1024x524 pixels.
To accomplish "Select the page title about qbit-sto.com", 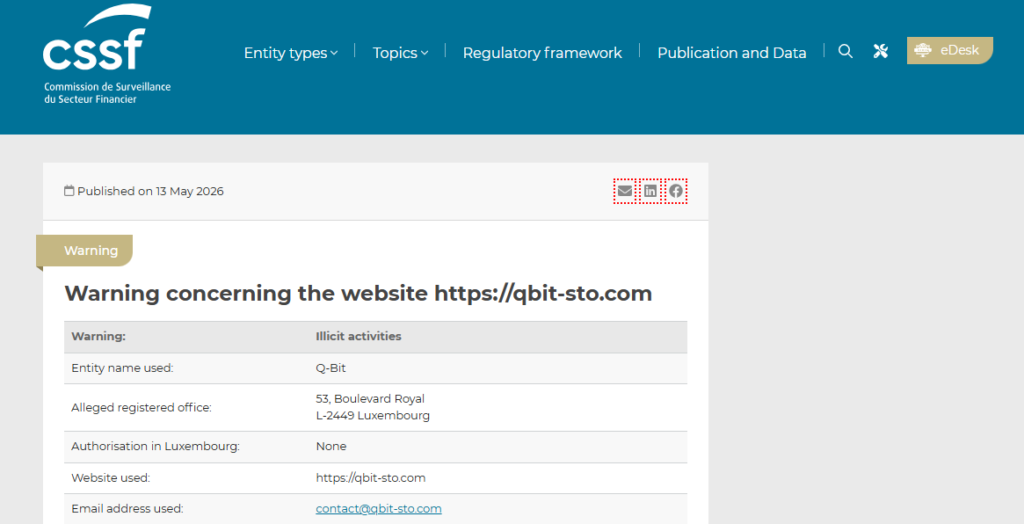I will (358, 293).
